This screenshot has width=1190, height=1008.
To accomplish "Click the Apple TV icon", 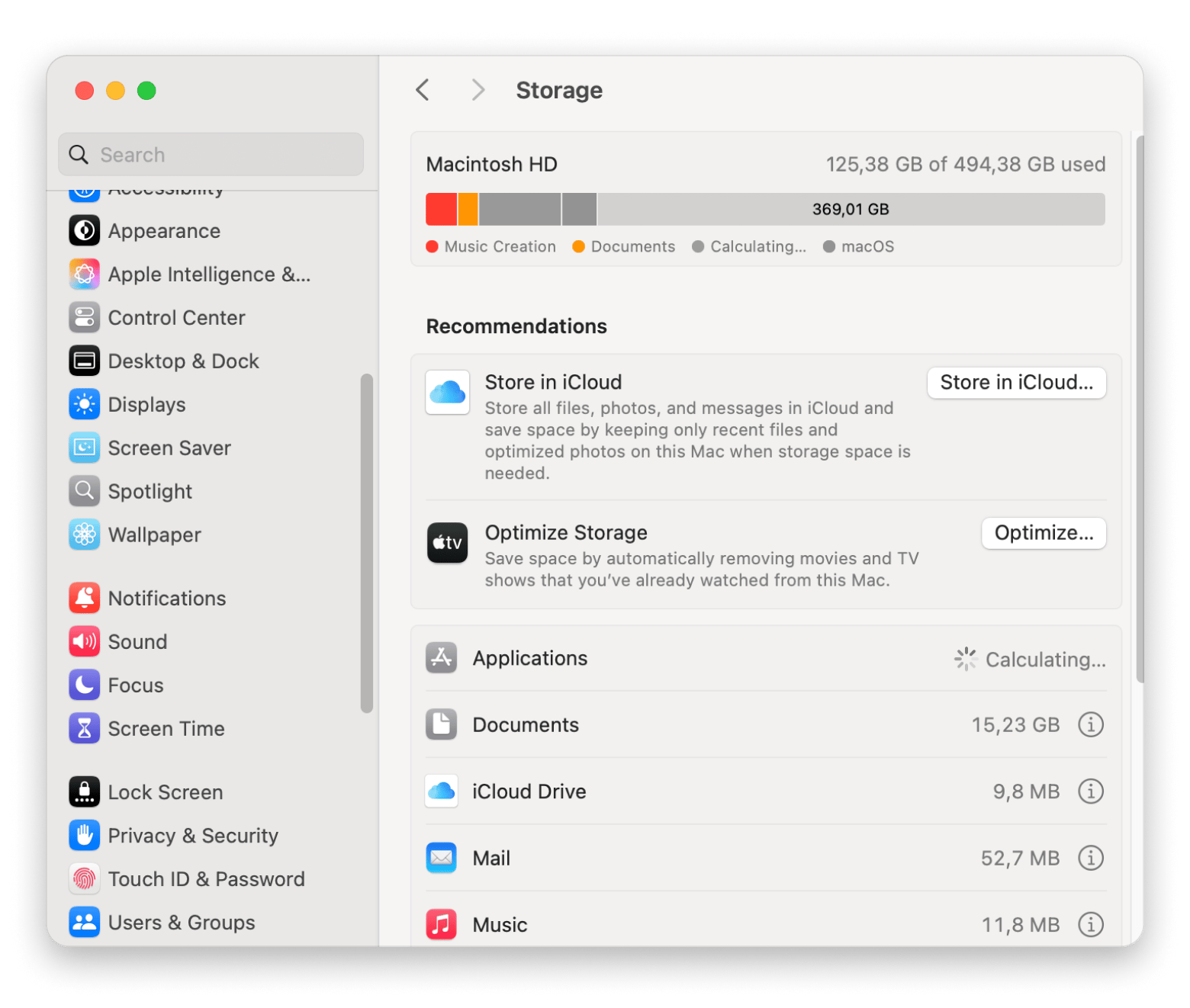I will click(448, 542).
